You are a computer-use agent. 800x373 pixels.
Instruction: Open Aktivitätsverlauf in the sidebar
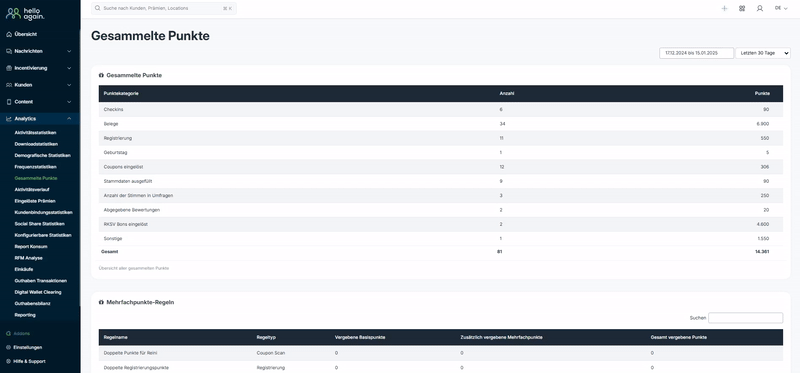point(32,189)
